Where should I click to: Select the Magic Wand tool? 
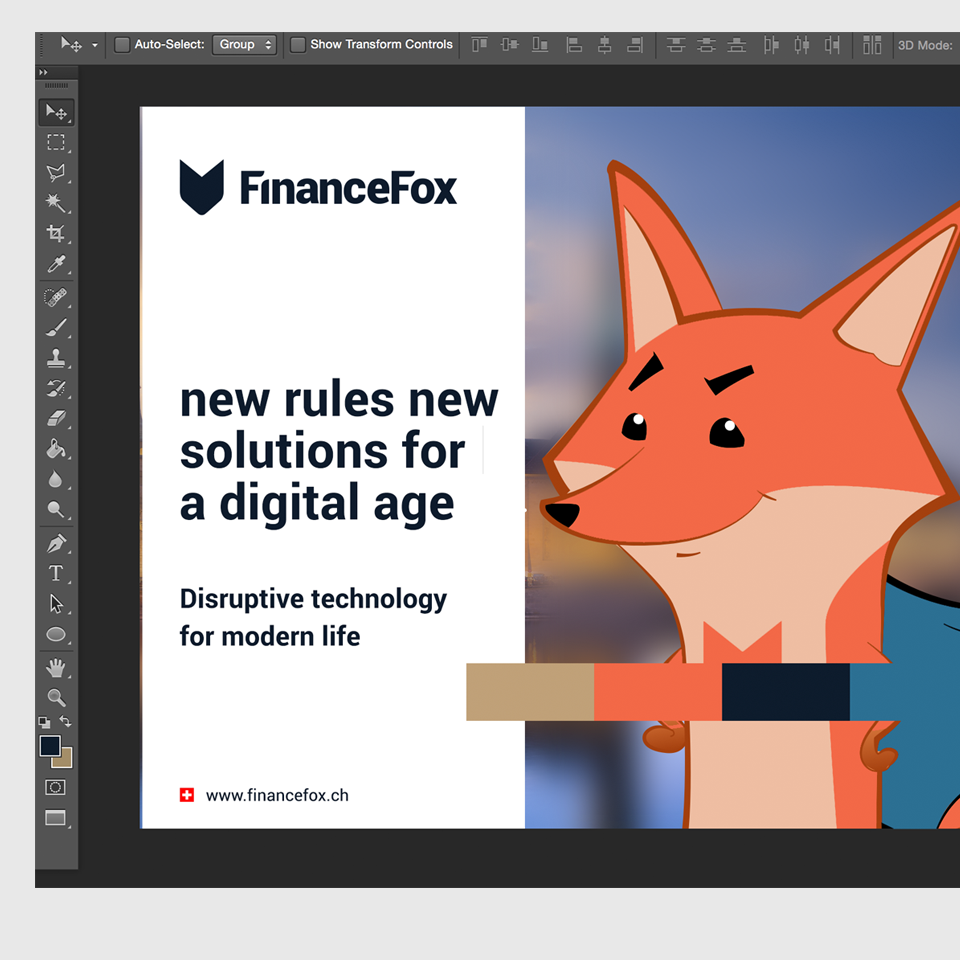[56, 203]
